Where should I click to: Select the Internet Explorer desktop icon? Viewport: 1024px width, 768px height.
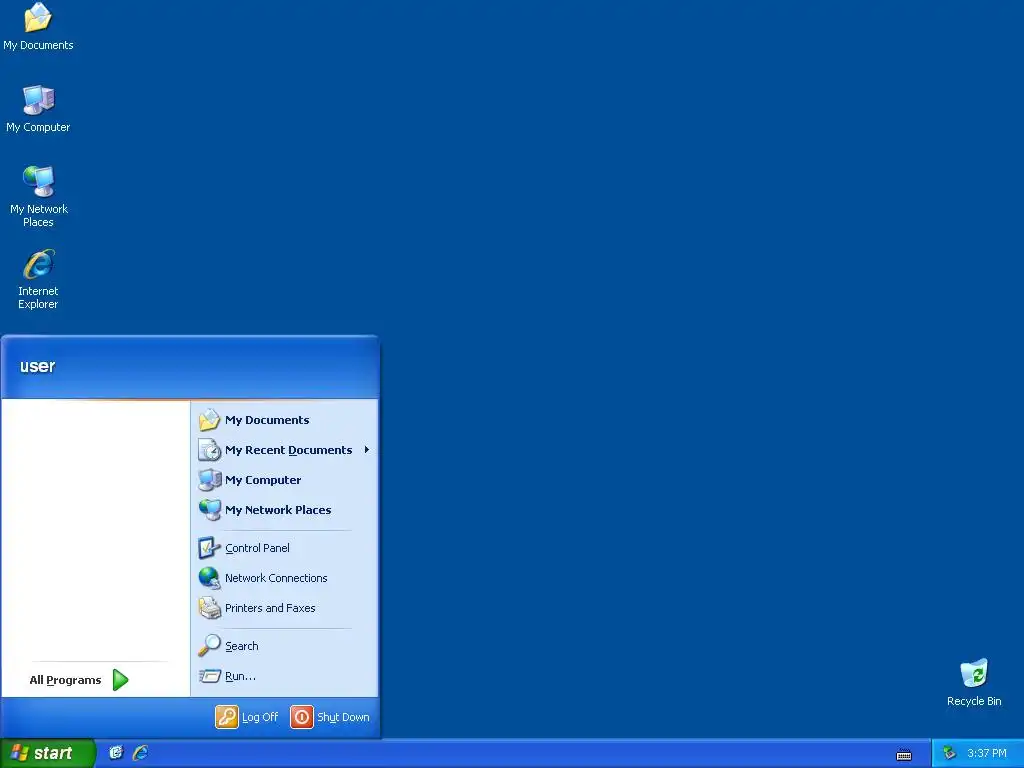pos(38,278)
